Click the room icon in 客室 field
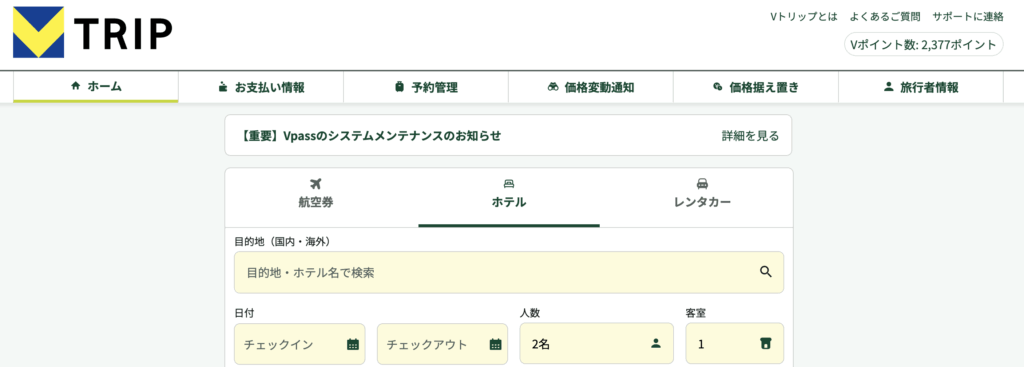This screenshot has width=1024, height=367. tap(765, 343)
